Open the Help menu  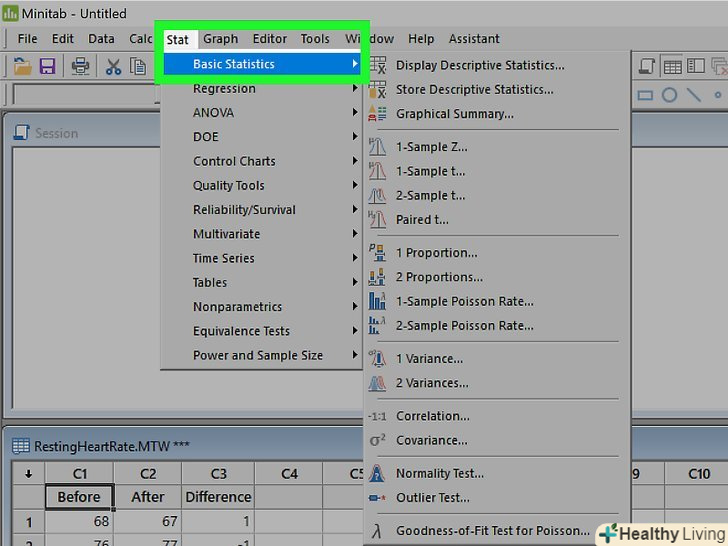point(421,39)
